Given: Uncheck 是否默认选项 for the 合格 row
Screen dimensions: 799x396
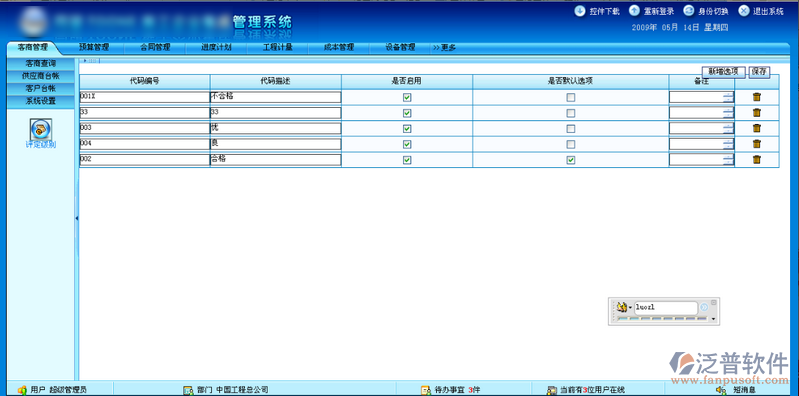Looking at the screenshot, I should [x=571, y=160].
